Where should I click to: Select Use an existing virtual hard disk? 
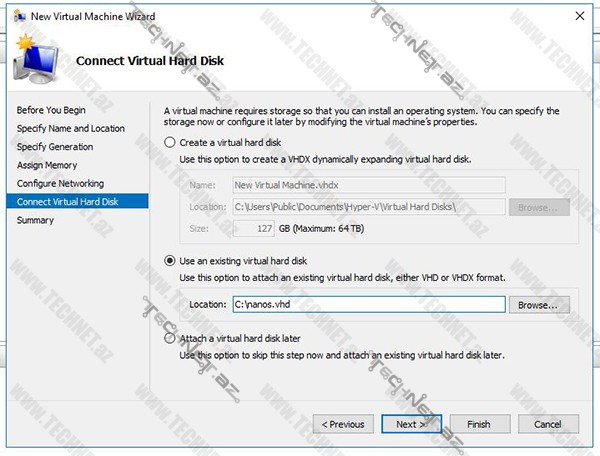pos(170,261)
